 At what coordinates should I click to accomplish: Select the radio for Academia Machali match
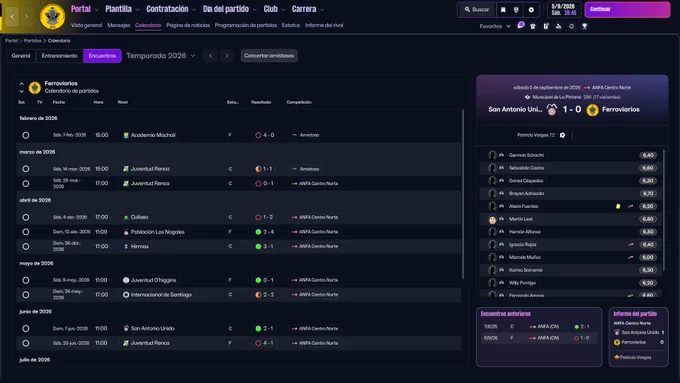pos(26,135)
